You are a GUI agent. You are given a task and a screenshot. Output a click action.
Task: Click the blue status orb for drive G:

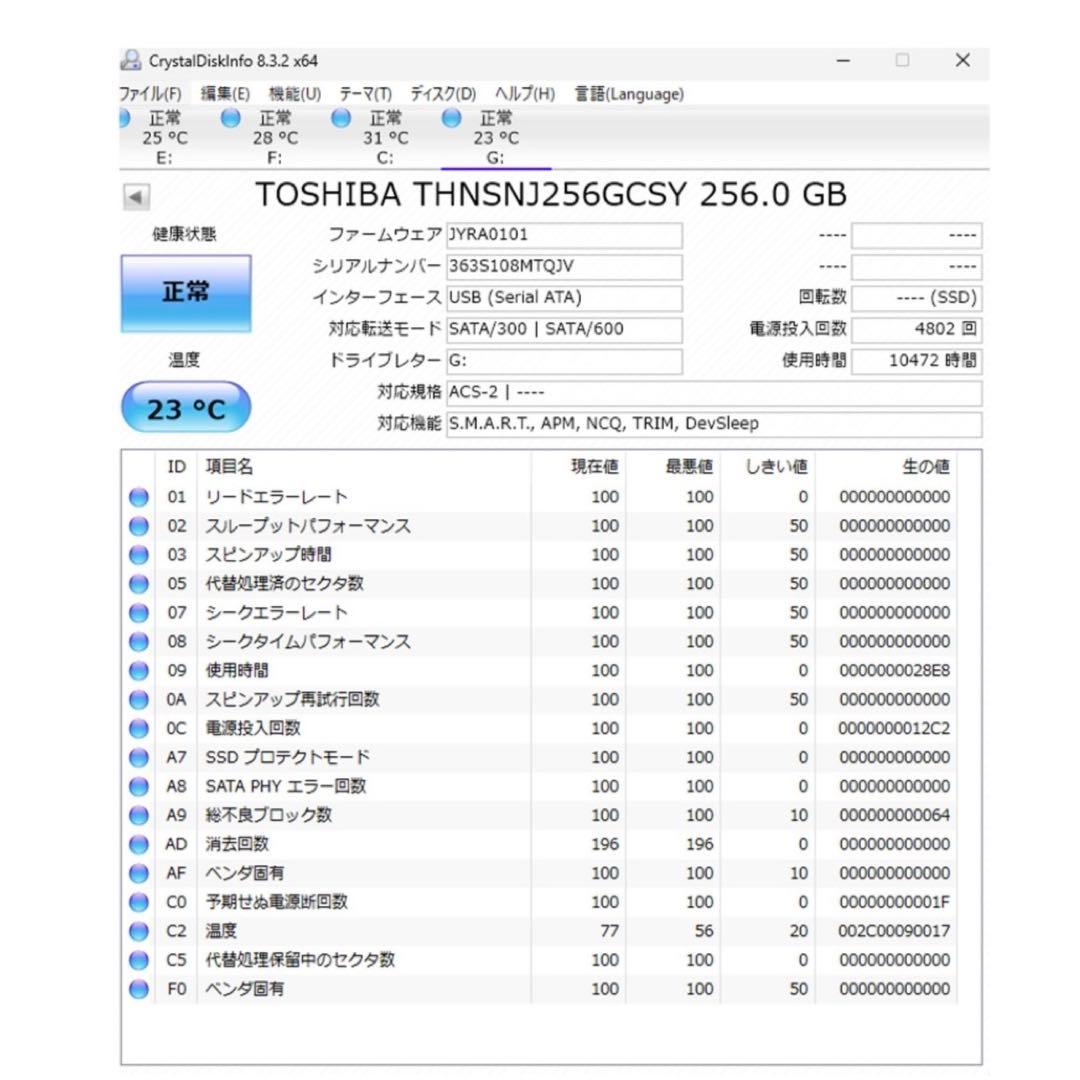coord(451,118)
